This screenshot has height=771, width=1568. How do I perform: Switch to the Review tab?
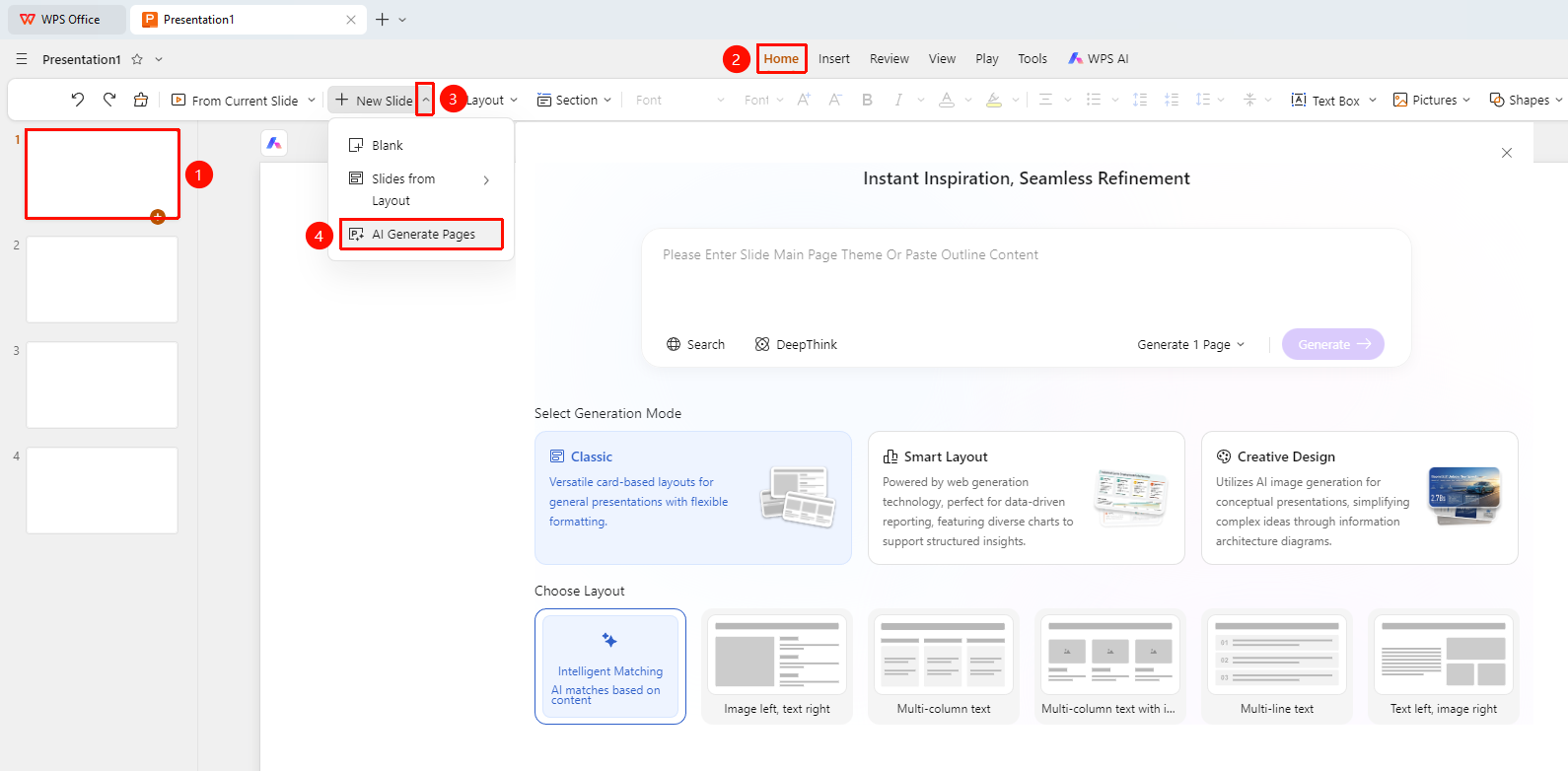point(890,59)
